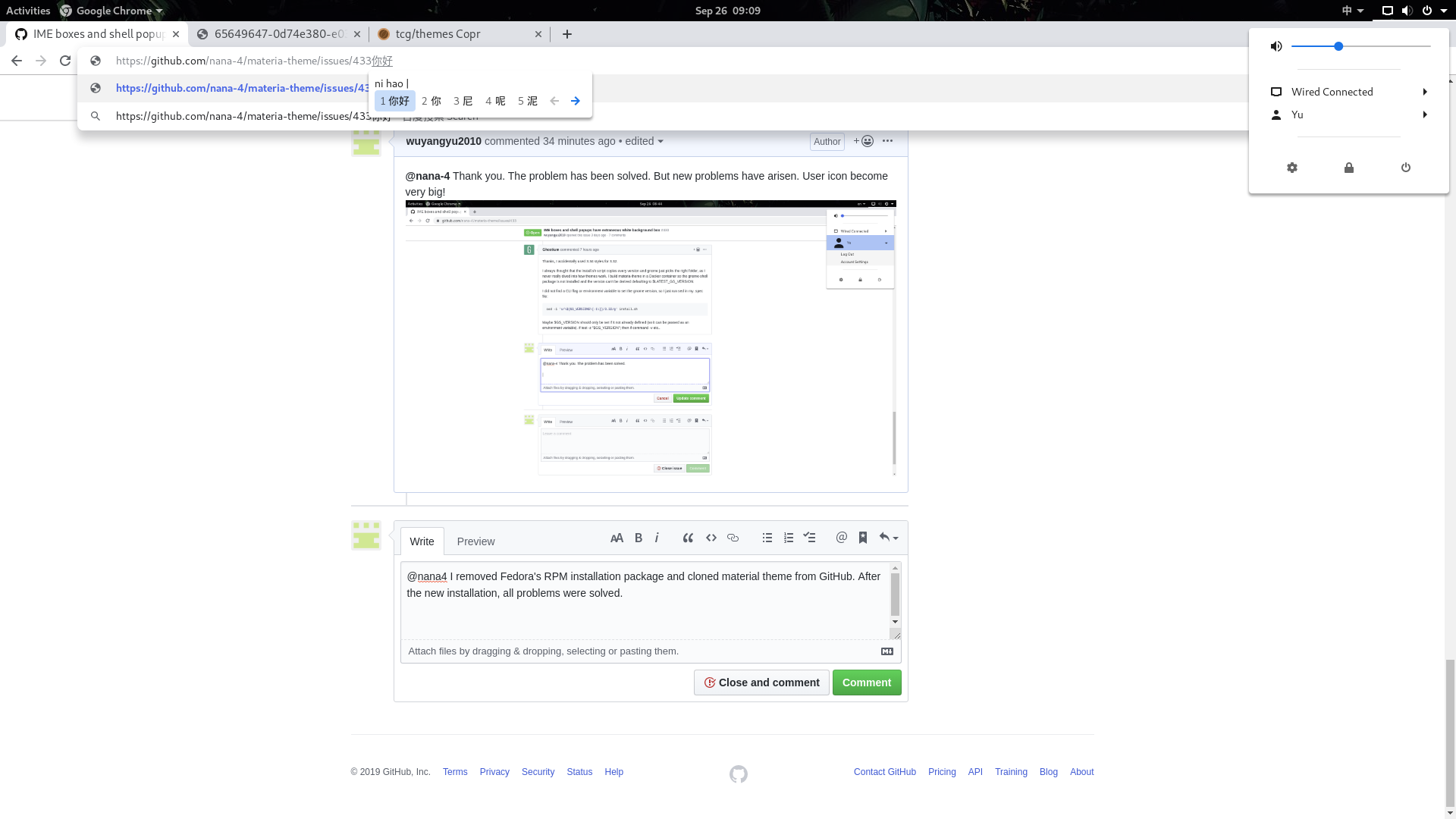Open the Terms footer link
This screenshot has height=819, width=1456.
(x=455, y=772)
